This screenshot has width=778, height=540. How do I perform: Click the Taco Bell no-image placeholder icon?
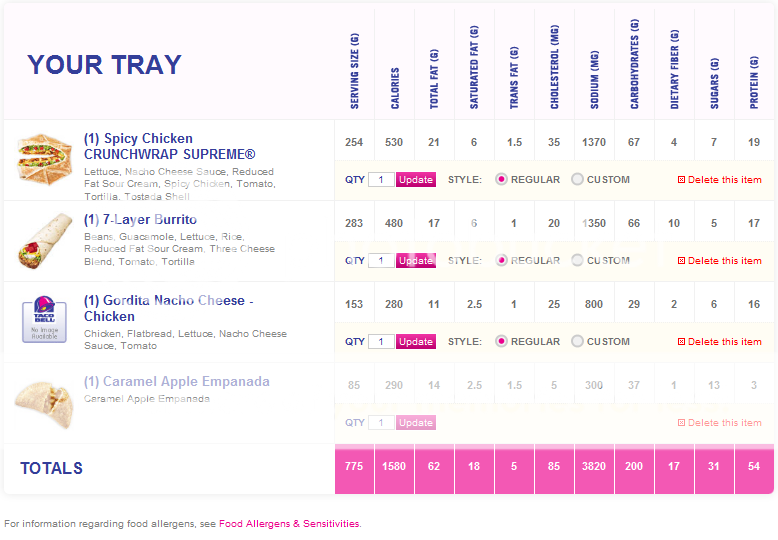(43, 319)
